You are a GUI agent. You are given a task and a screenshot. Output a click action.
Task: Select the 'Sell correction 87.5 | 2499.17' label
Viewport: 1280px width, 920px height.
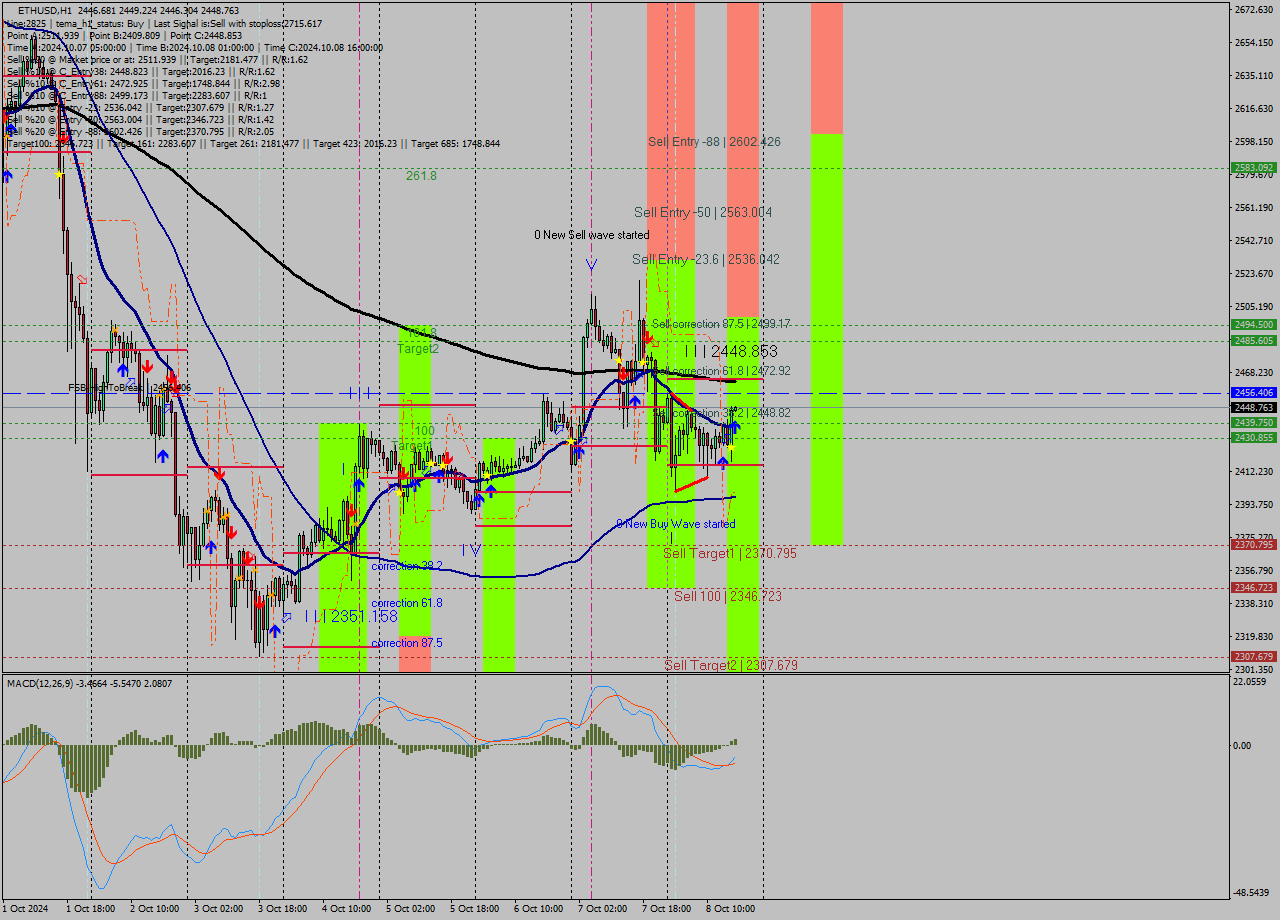tap(721, 324)
